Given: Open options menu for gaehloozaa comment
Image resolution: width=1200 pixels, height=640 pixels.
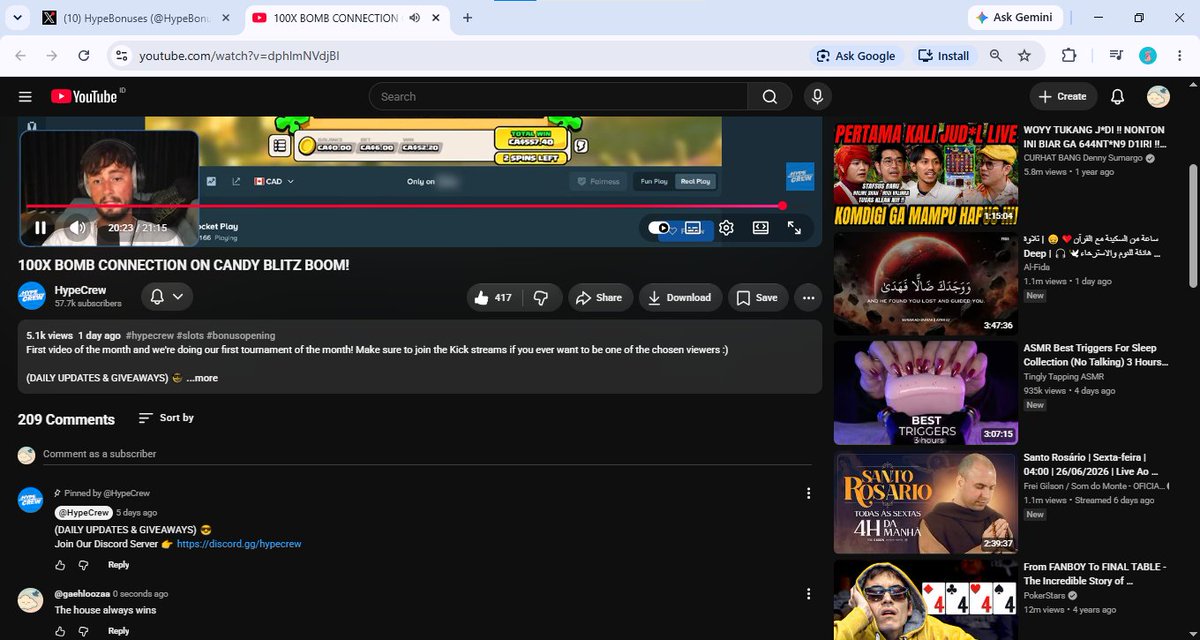Looking at the screenshot, I should (x=808, y=595).
